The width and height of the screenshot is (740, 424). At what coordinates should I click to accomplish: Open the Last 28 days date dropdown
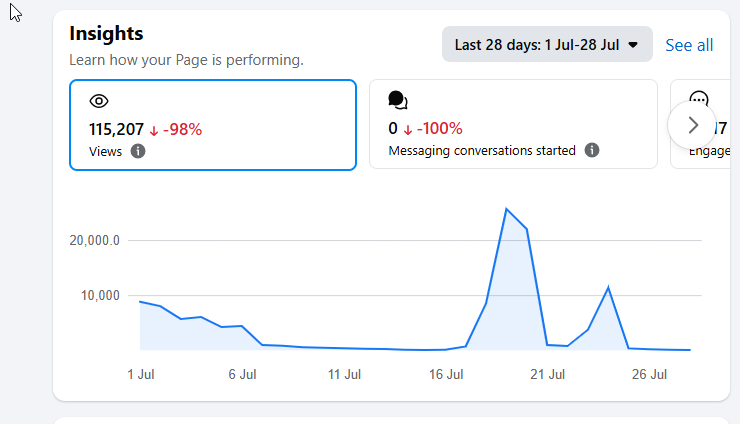click(547, 44)
